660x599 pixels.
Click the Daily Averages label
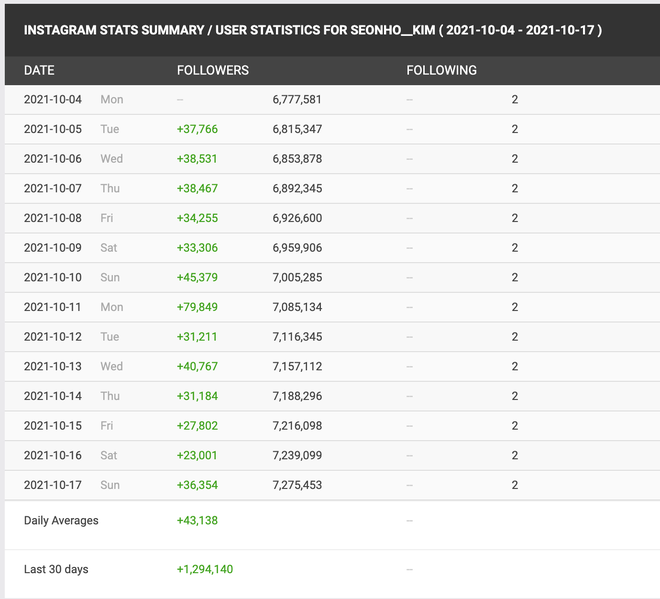click(x=61, y=521)
